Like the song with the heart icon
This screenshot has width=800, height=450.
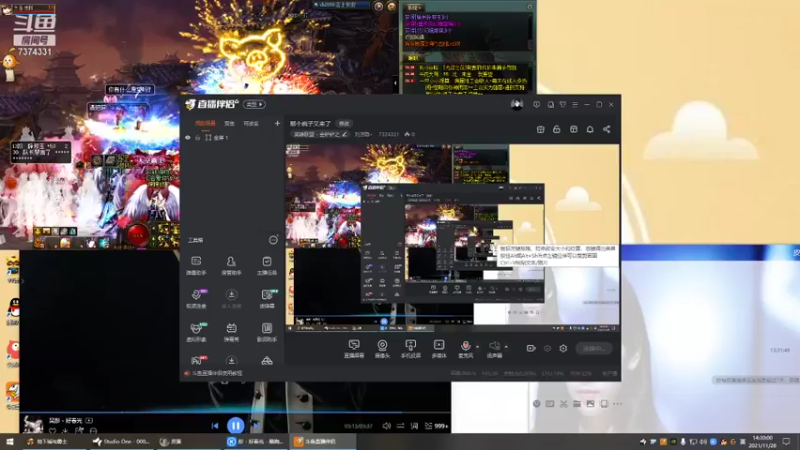coord(53,431)
